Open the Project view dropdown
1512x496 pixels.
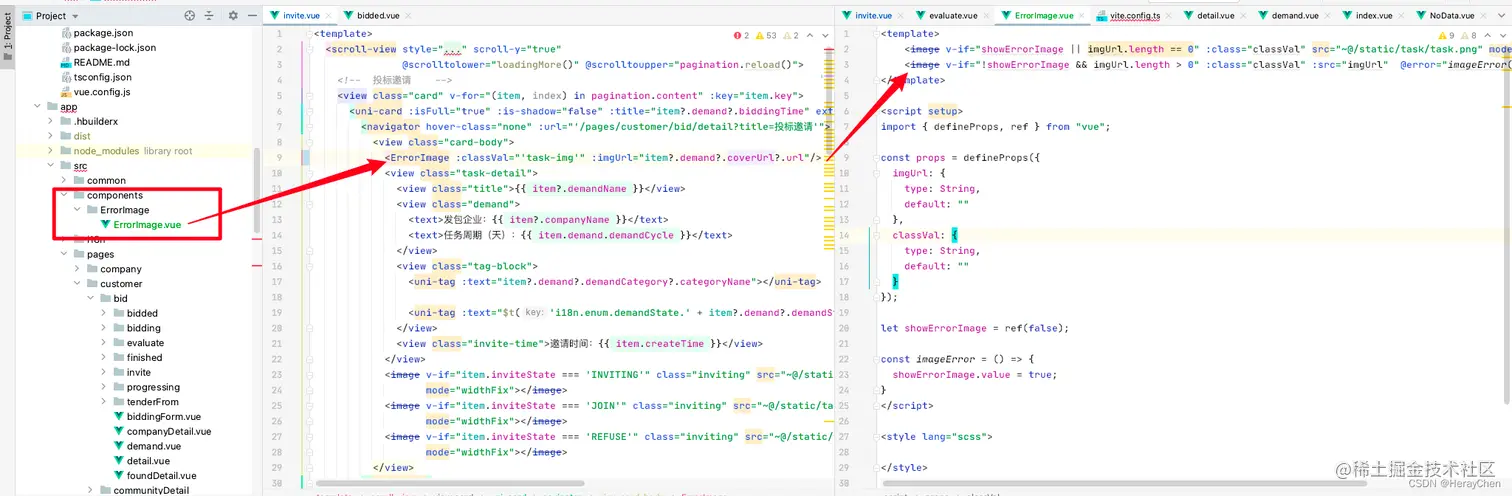click(x=75, y=16)
